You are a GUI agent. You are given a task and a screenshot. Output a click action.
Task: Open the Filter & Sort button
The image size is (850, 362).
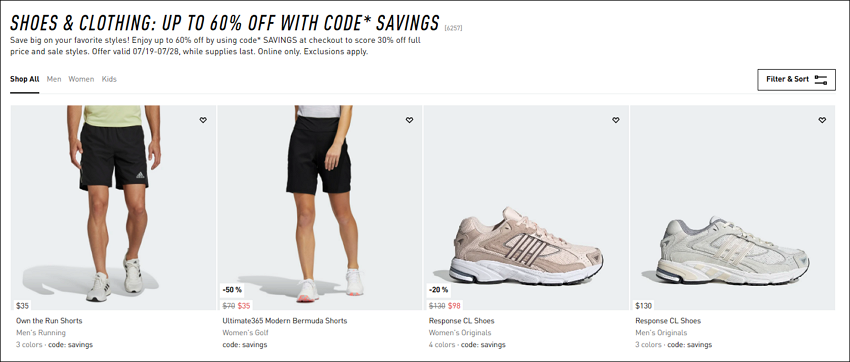796,80
